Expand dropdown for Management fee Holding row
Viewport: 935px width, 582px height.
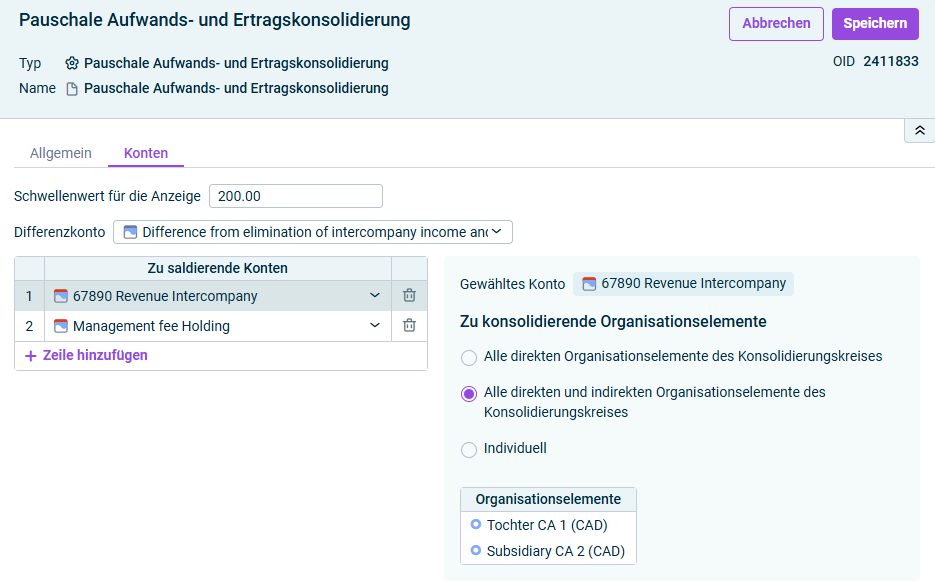374,326
